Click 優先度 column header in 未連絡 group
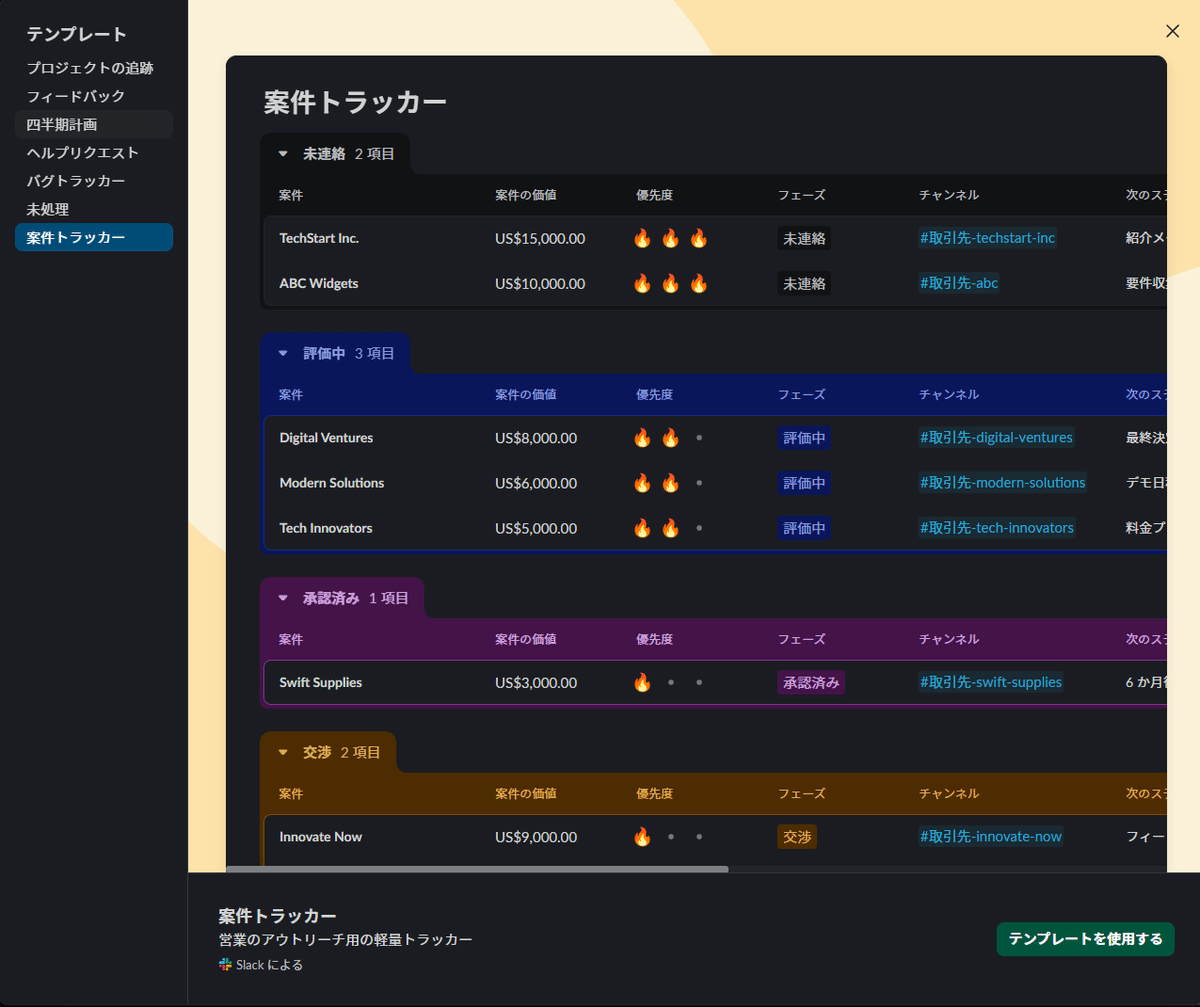Viewport: 1200px width, 1007px height. point(654,195)
